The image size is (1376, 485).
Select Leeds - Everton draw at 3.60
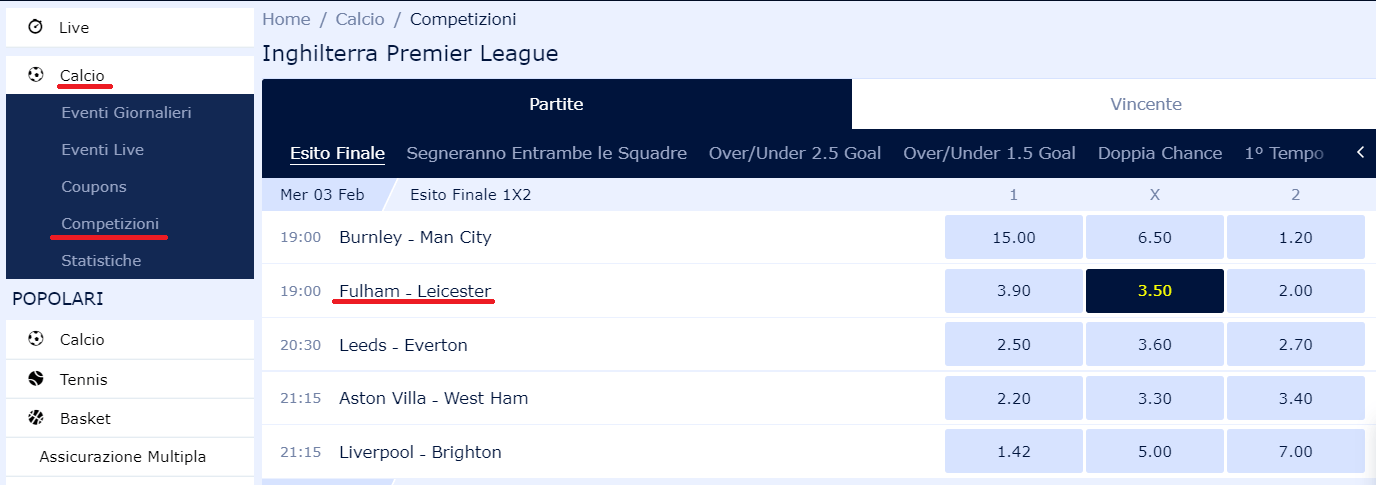[x=1155, y=345]
